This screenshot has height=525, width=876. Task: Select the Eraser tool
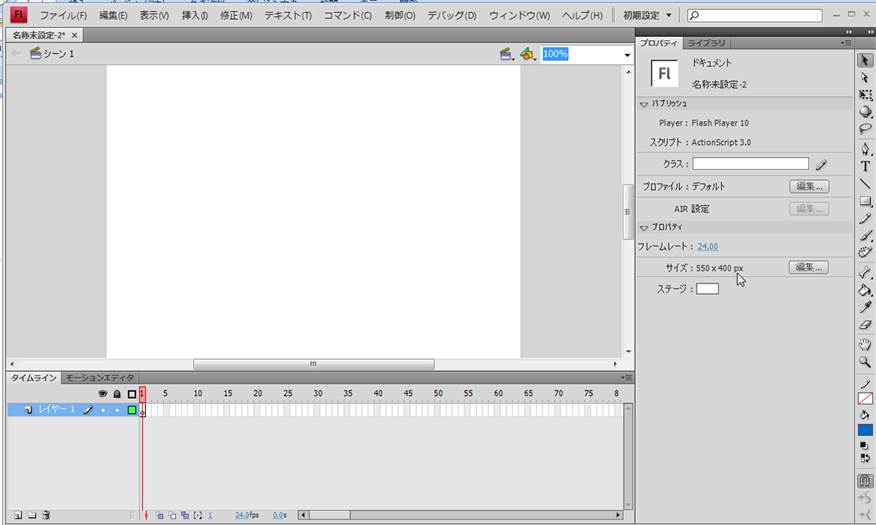865,325
